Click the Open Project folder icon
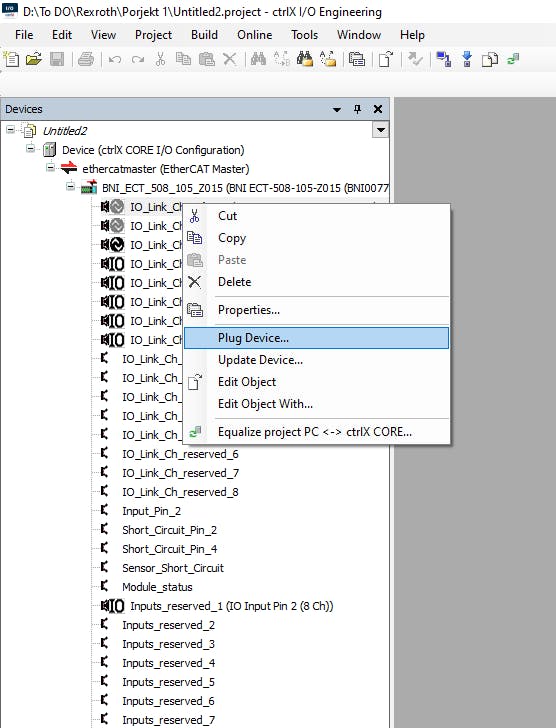Image resolution: width=556 pixels, height=728 pixels. click(34, 59)
